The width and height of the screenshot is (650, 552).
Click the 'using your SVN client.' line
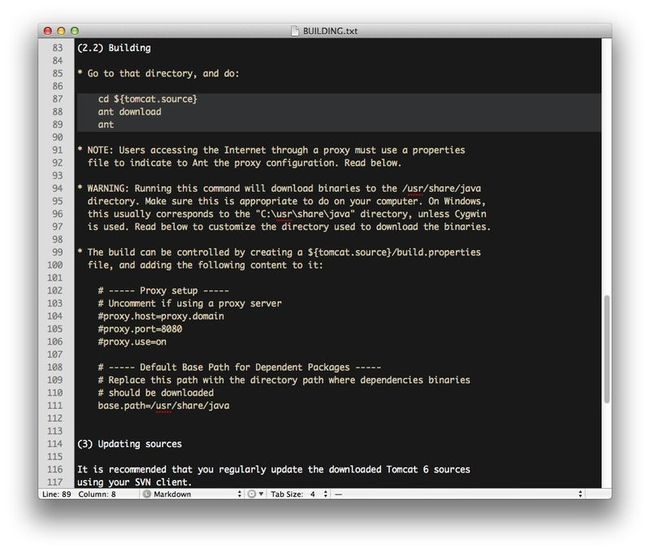[134, 482]
